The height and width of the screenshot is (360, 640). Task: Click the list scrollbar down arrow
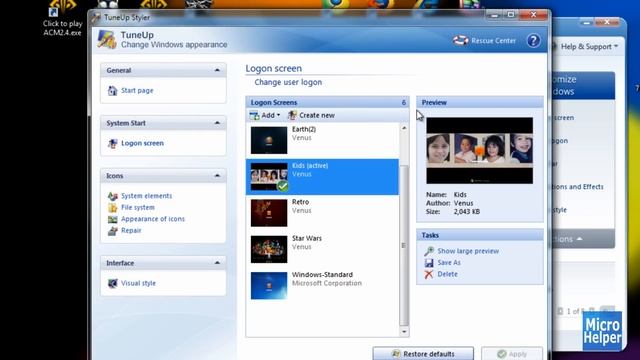[x=404, y=332]
